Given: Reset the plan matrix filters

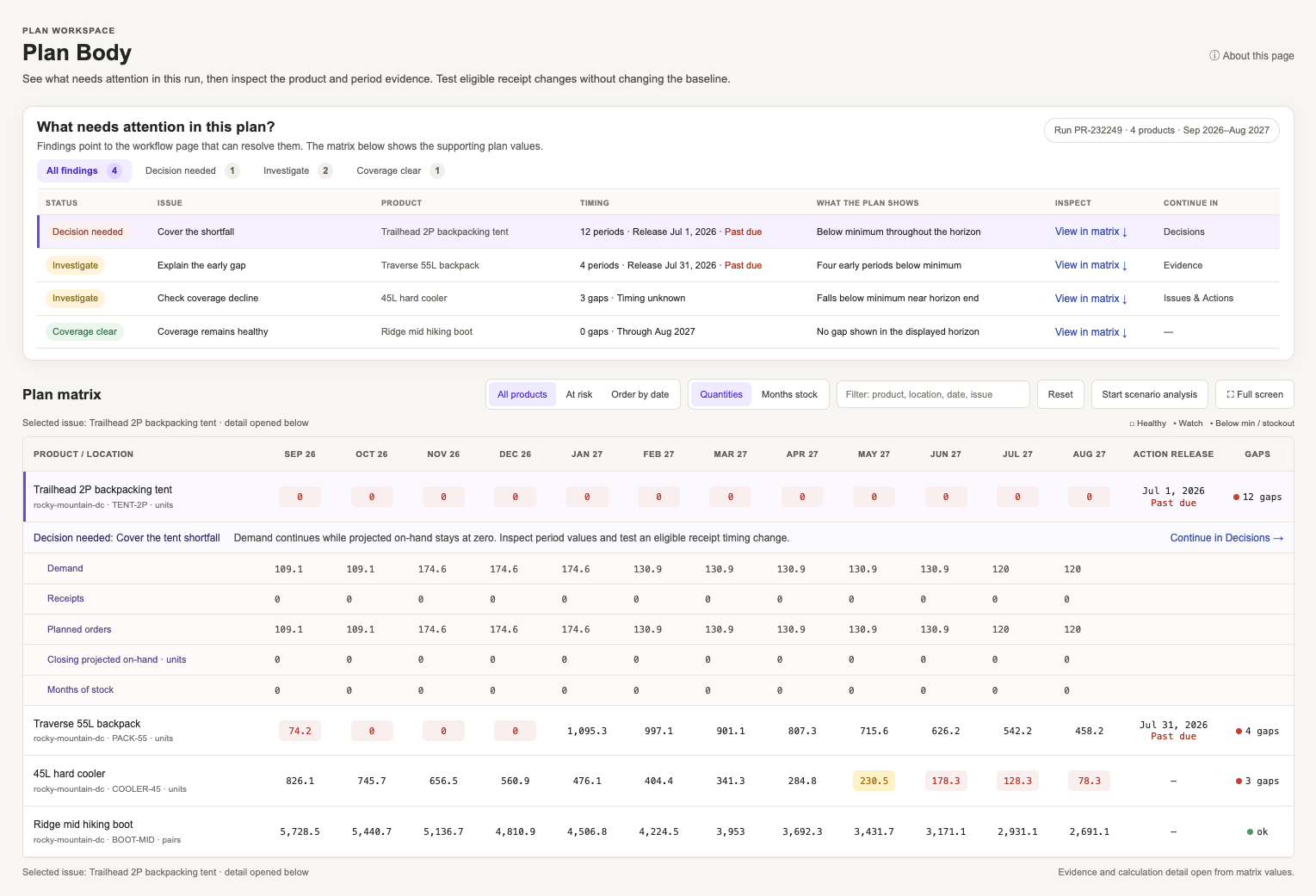Looking at the screenshot, I should [x=1060, y=394].
